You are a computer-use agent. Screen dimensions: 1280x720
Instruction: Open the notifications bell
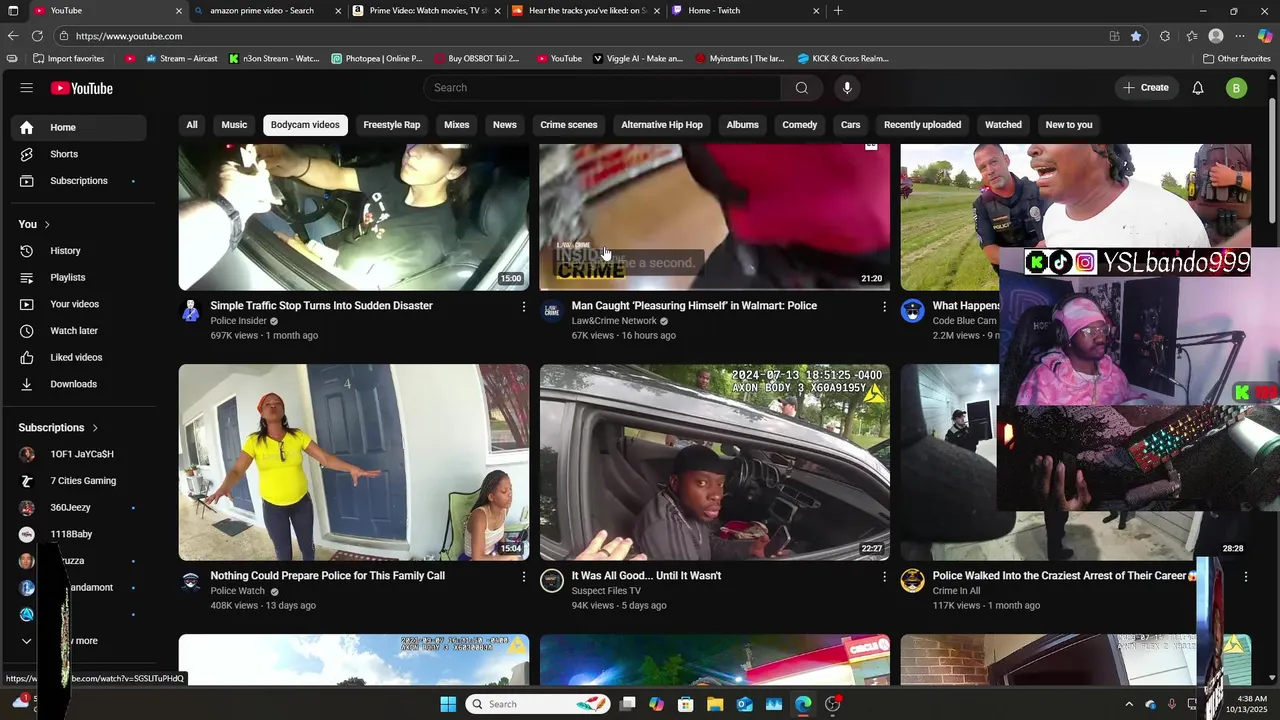coord(1198,88)
